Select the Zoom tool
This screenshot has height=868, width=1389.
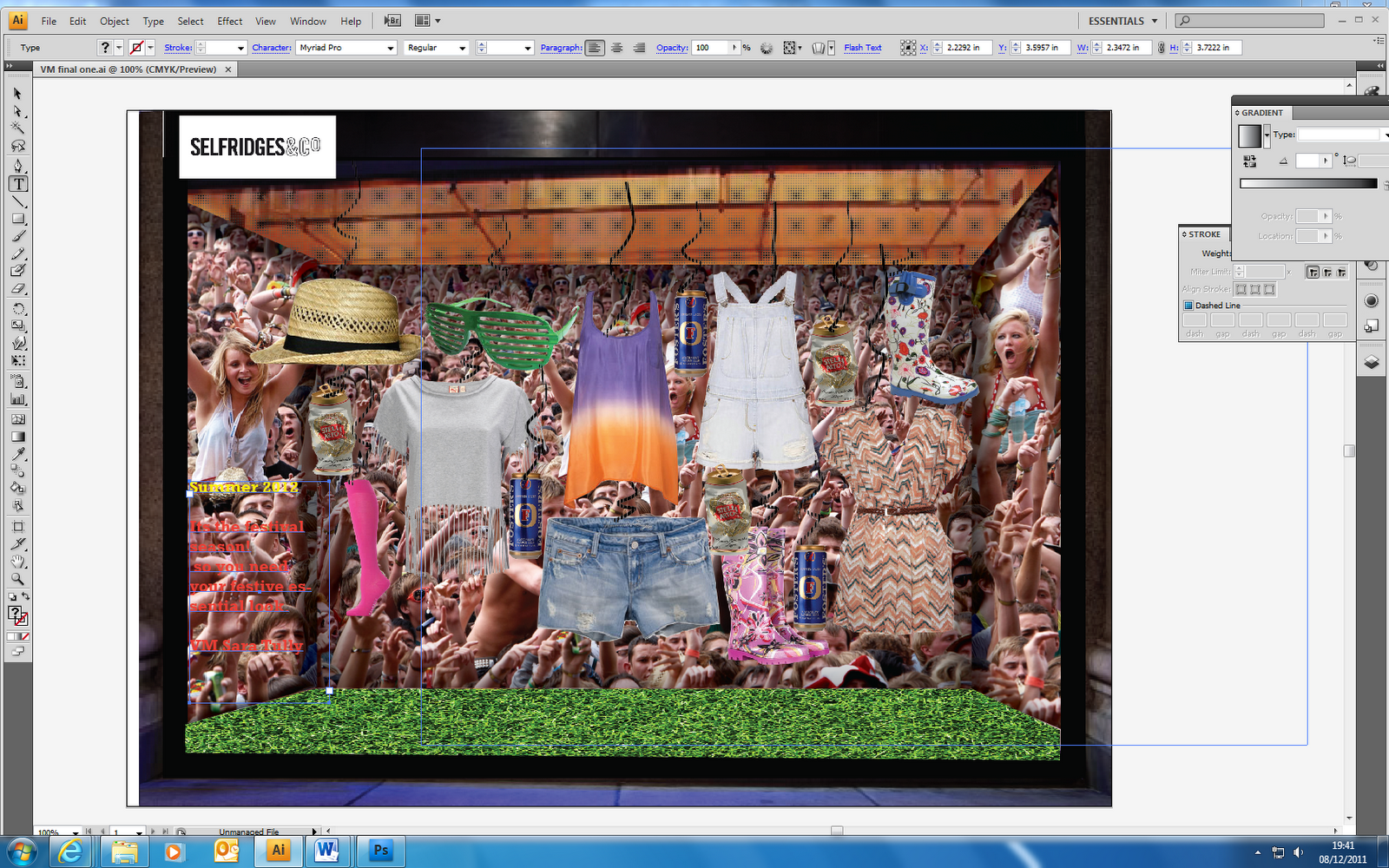[x=17, y=579]
